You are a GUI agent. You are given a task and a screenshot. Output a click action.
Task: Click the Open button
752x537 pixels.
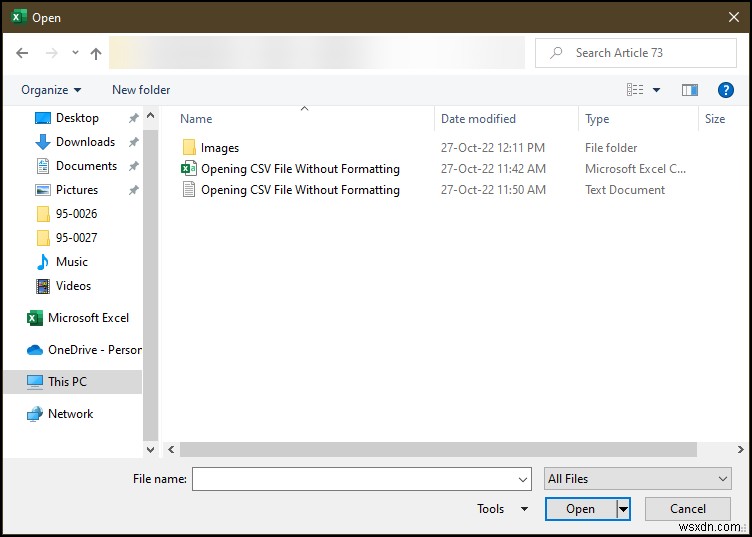[x=580, y=509]
